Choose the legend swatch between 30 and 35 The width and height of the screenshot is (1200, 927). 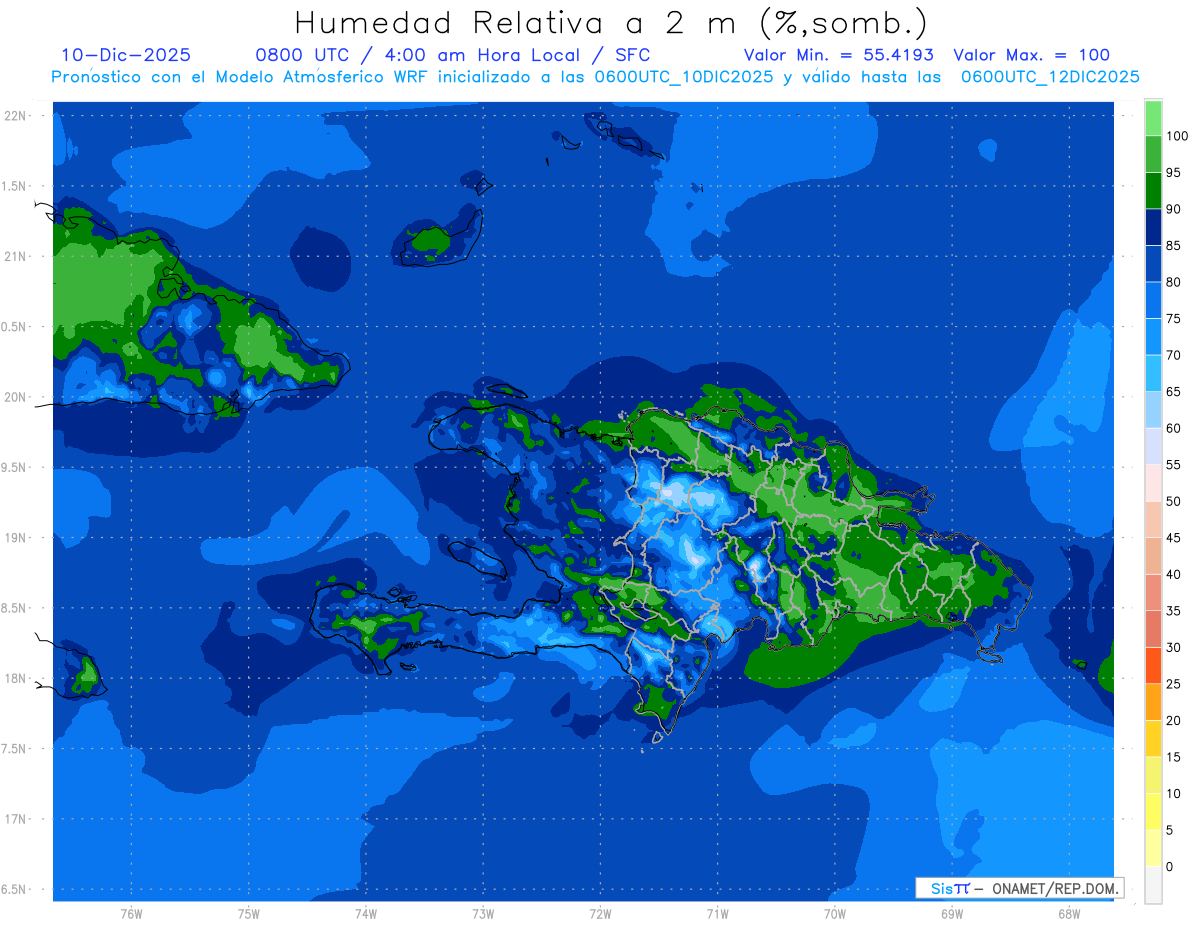1153,629
